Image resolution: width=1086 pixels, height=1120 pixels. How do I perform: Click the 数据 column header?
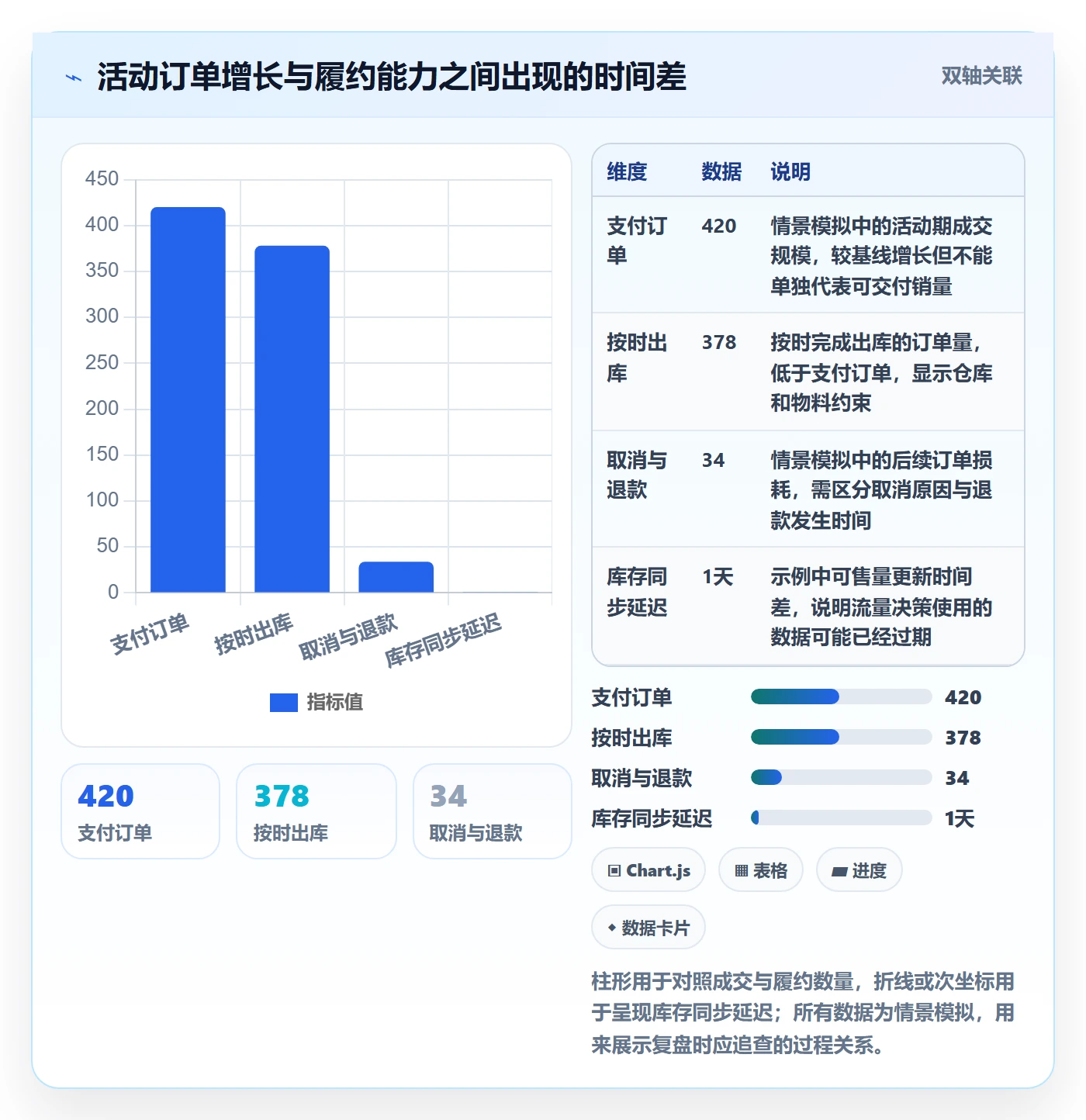coord(721,171)
